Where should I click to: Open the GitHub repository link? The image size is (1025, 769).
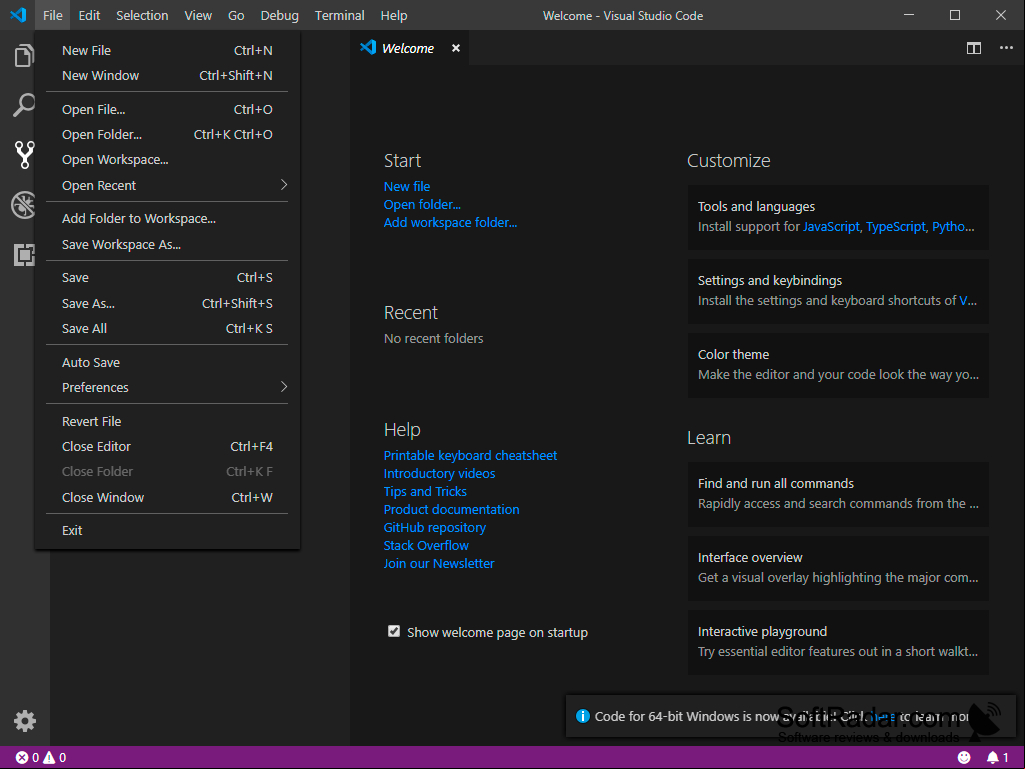coord(434,527)
